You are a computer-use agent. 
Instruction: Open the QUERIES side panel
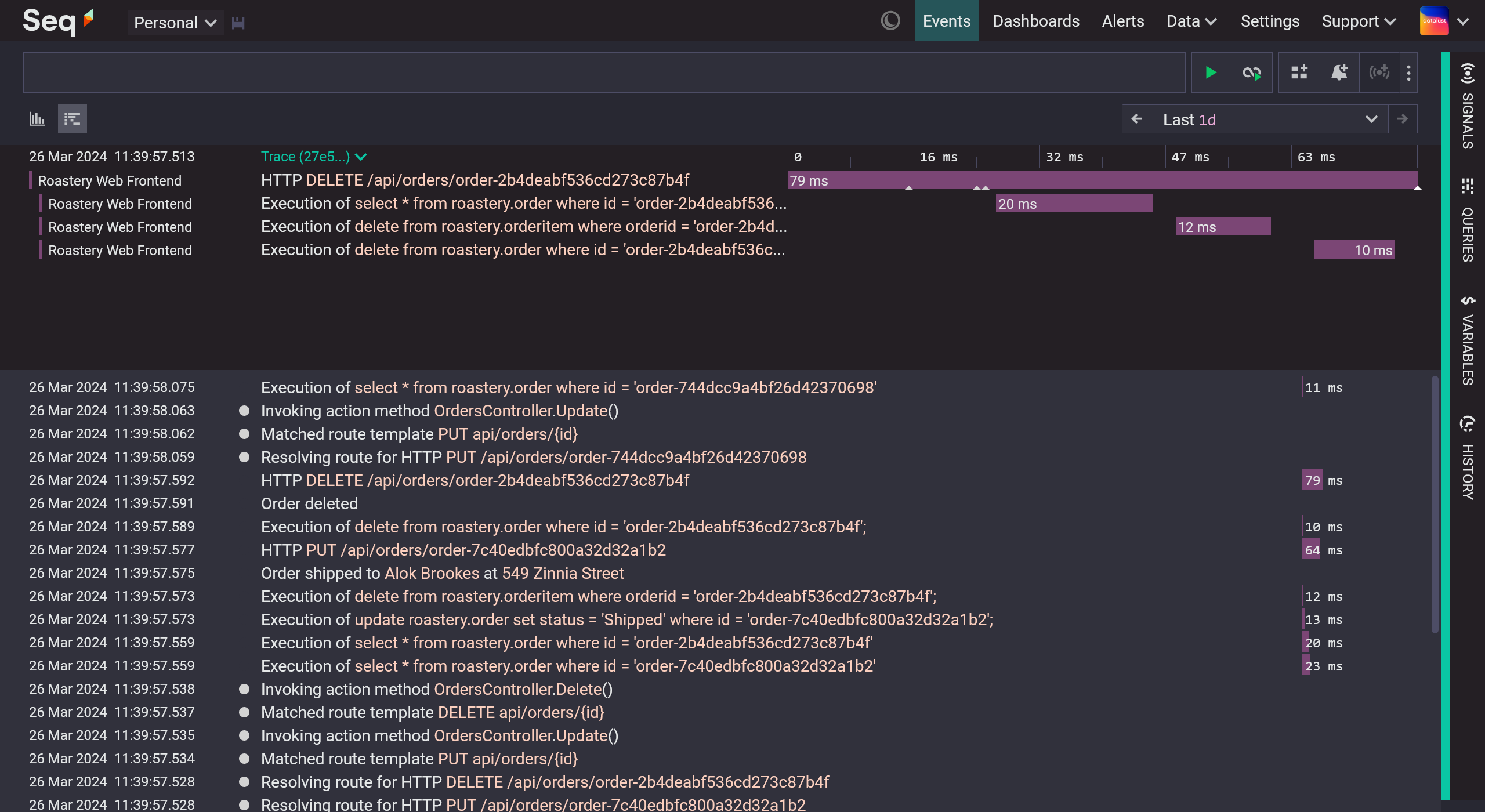pyautogui.click(x=1467, y=220)
